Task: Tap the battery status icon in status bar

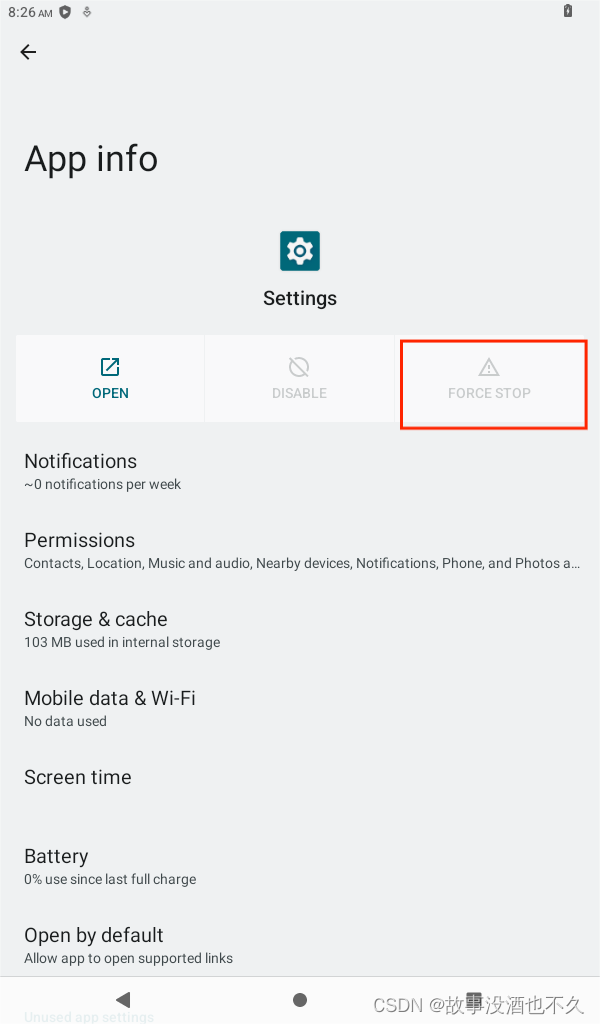Action: tap(567, 11)
